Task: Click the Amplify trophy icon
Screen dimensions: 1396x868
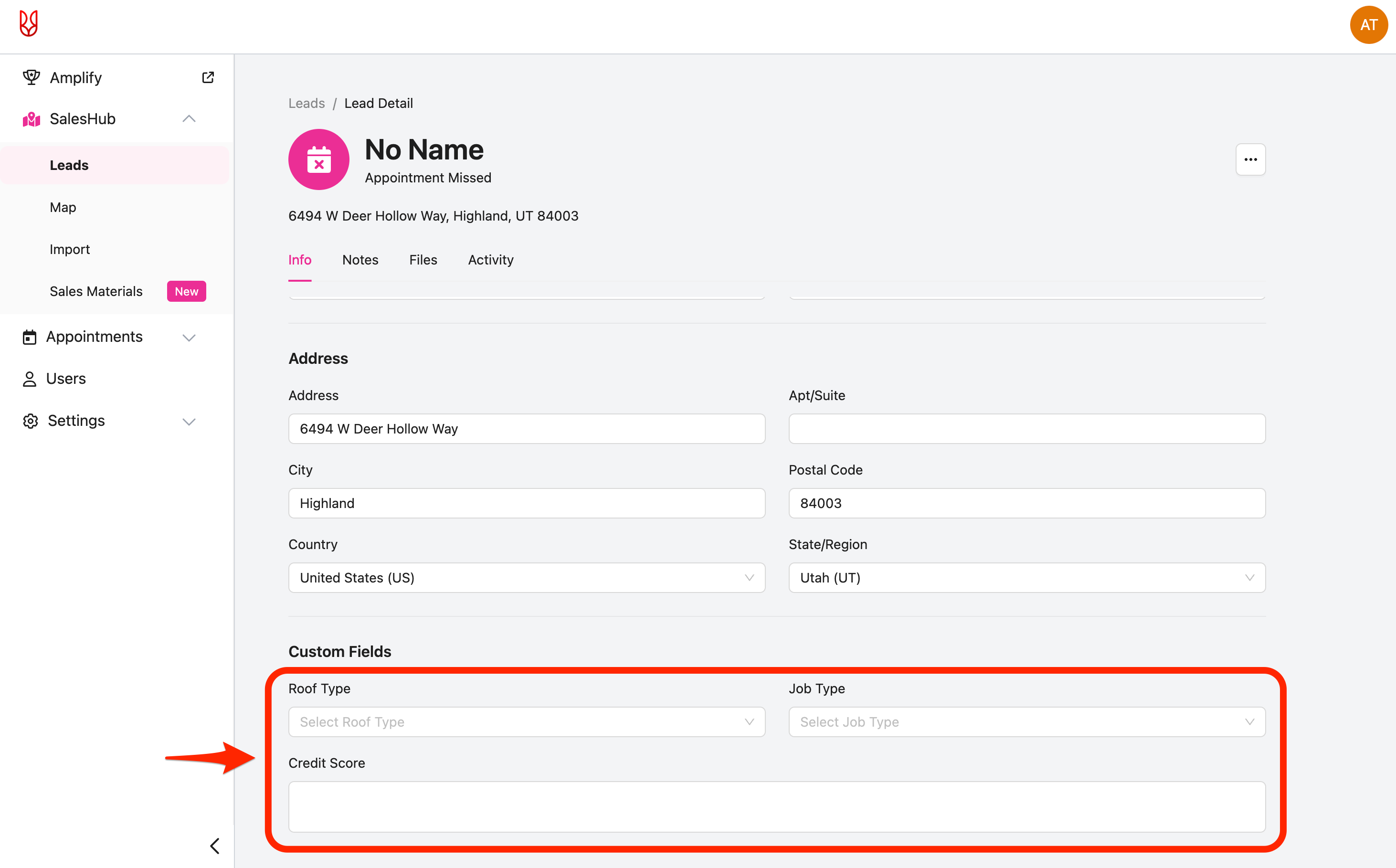Action: pyautogui.click(x=31, y=77)
